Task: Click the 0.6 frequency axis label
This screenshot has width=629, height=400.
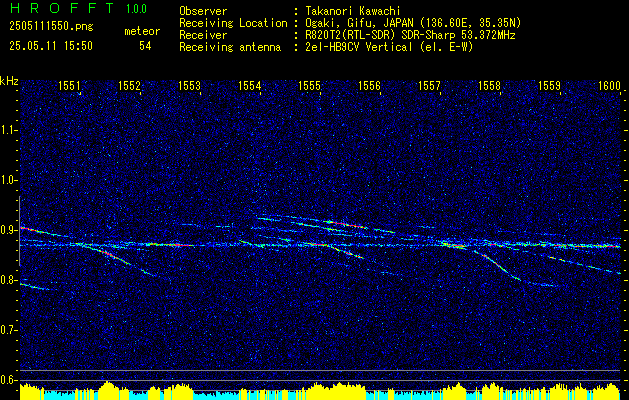Action: click(x=8, y=380)
